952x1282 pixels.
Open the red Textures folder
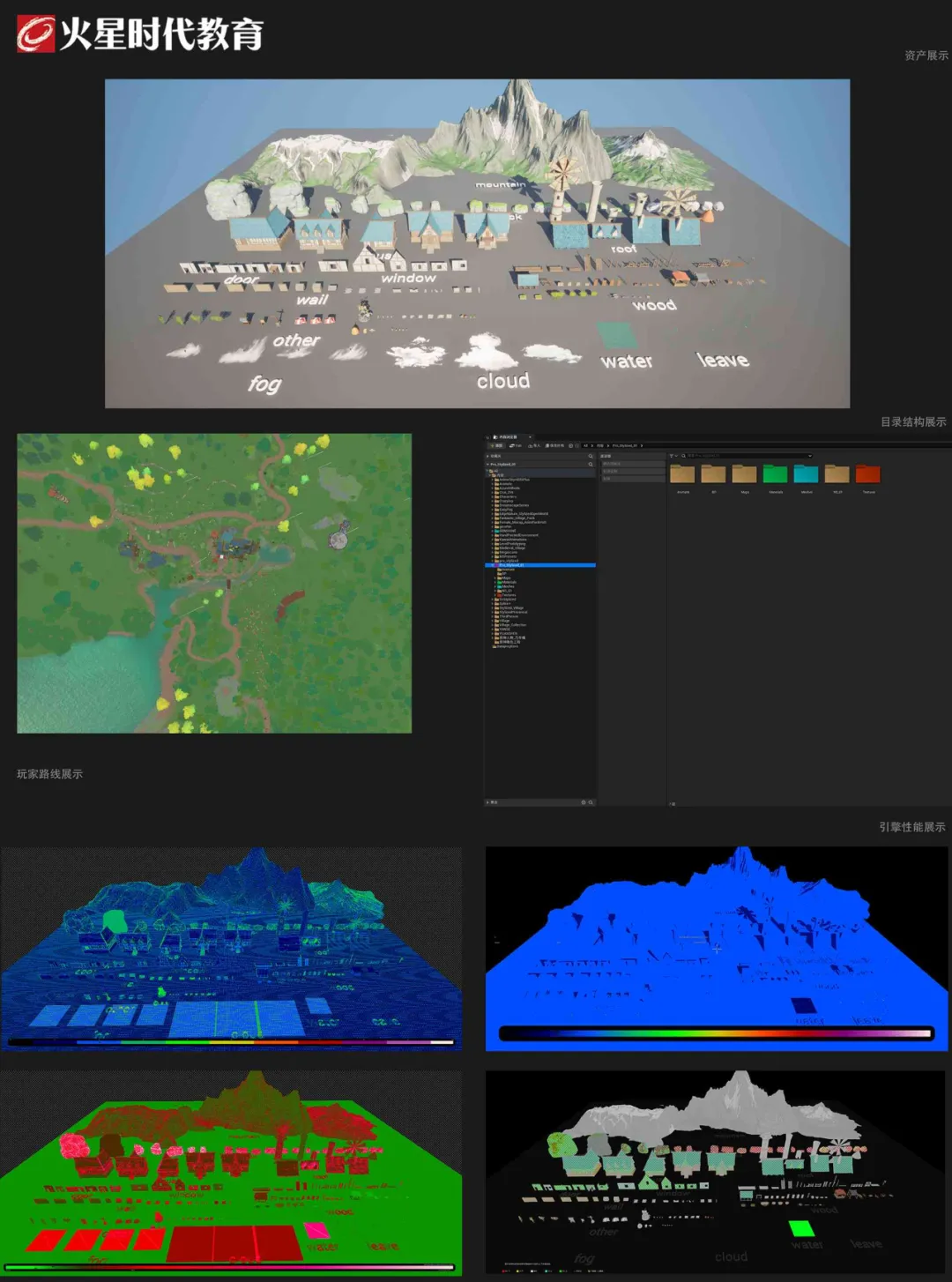point(868,474)
